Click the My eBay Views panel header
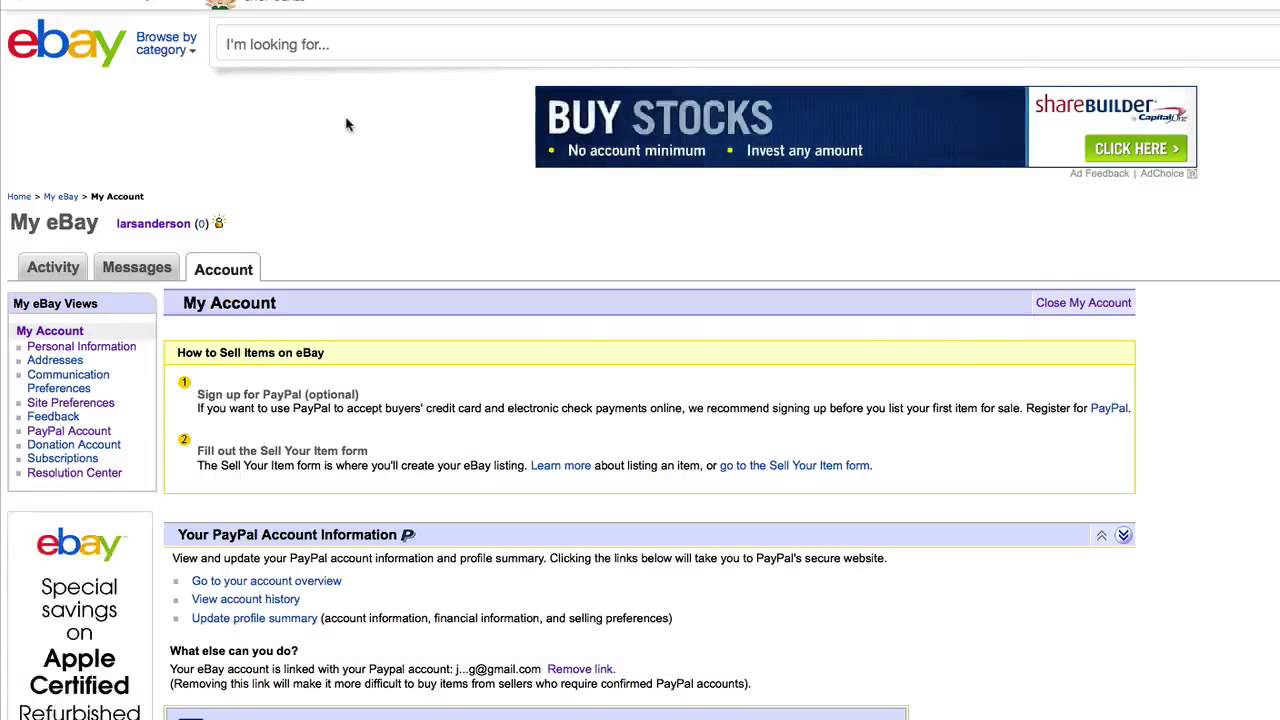Screen dimensions: 1280x720 [82, 304]
